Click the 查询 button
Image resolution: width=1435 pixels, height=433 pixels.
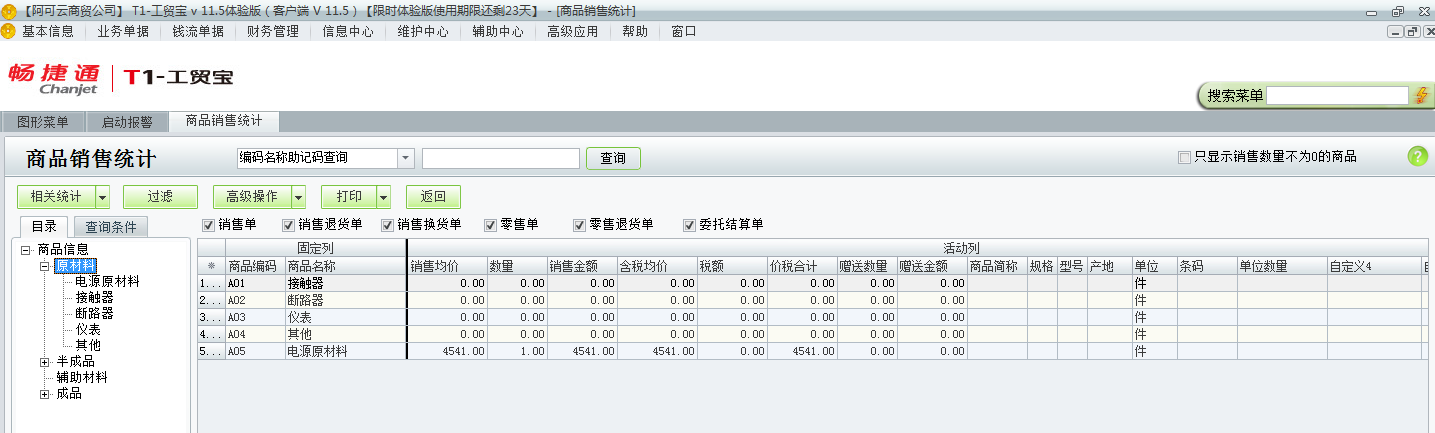point(613,158)
